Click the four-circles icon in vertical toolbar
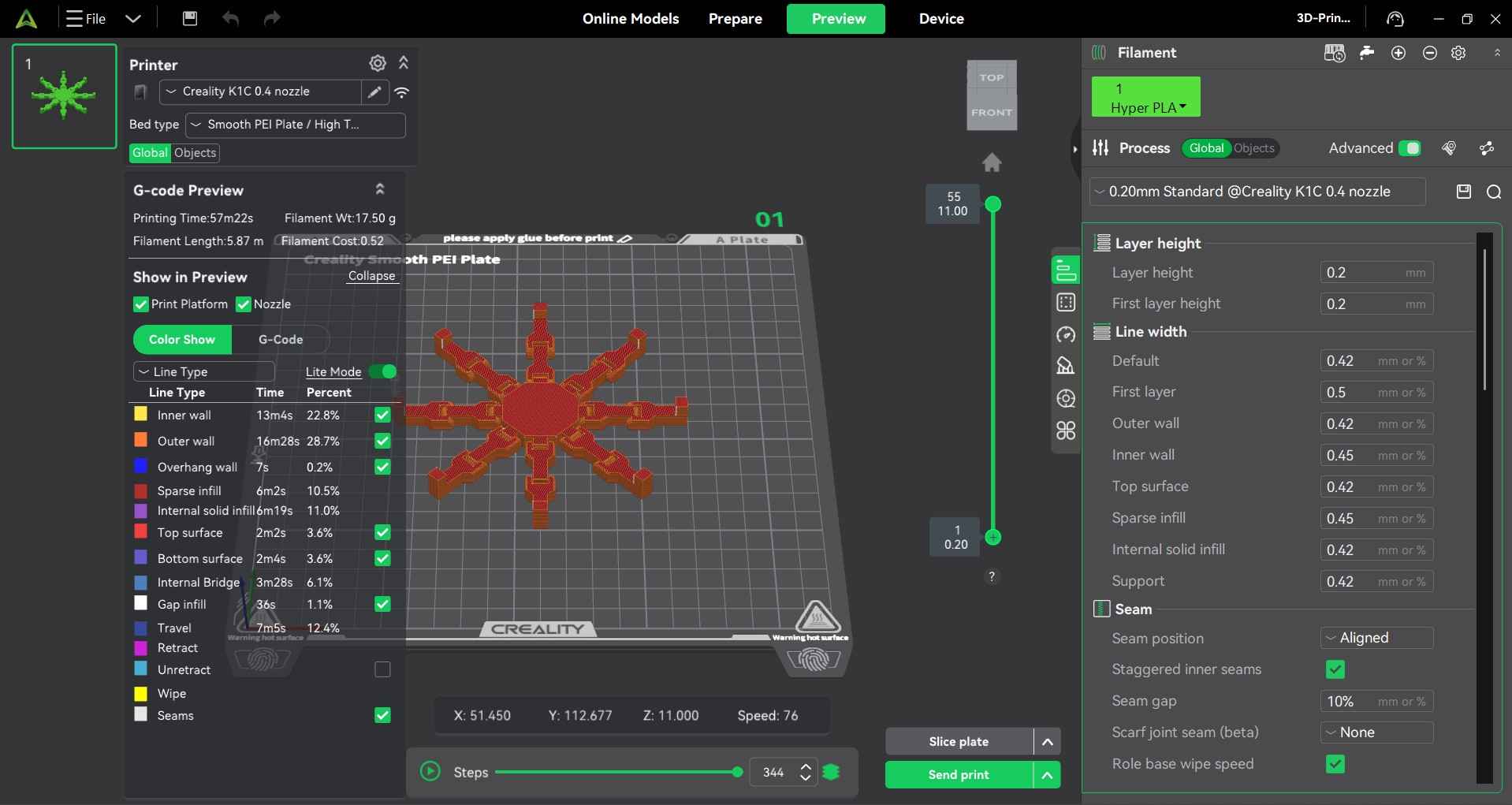This screenshot has width=1512, height=805. (x=1066, y=430)
